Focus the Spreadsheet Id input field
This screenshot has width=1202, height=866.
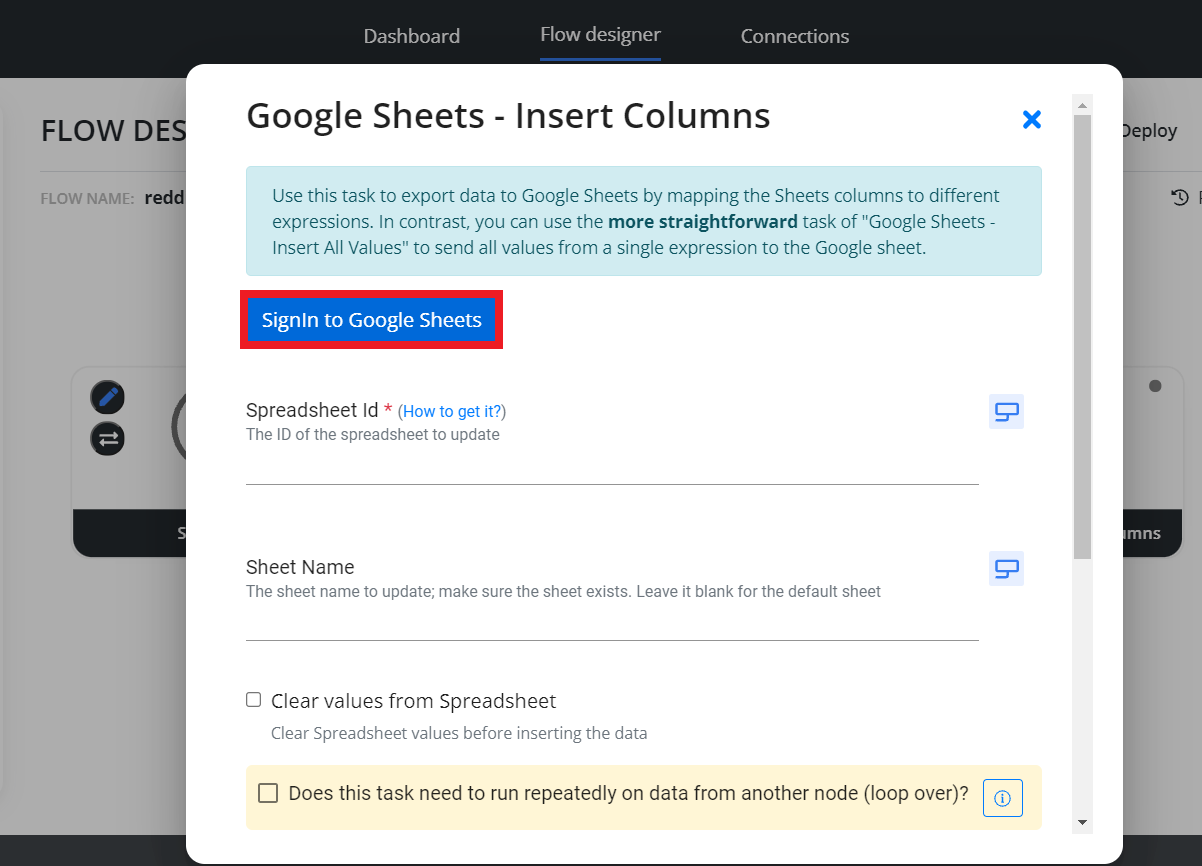pos(612,467)
